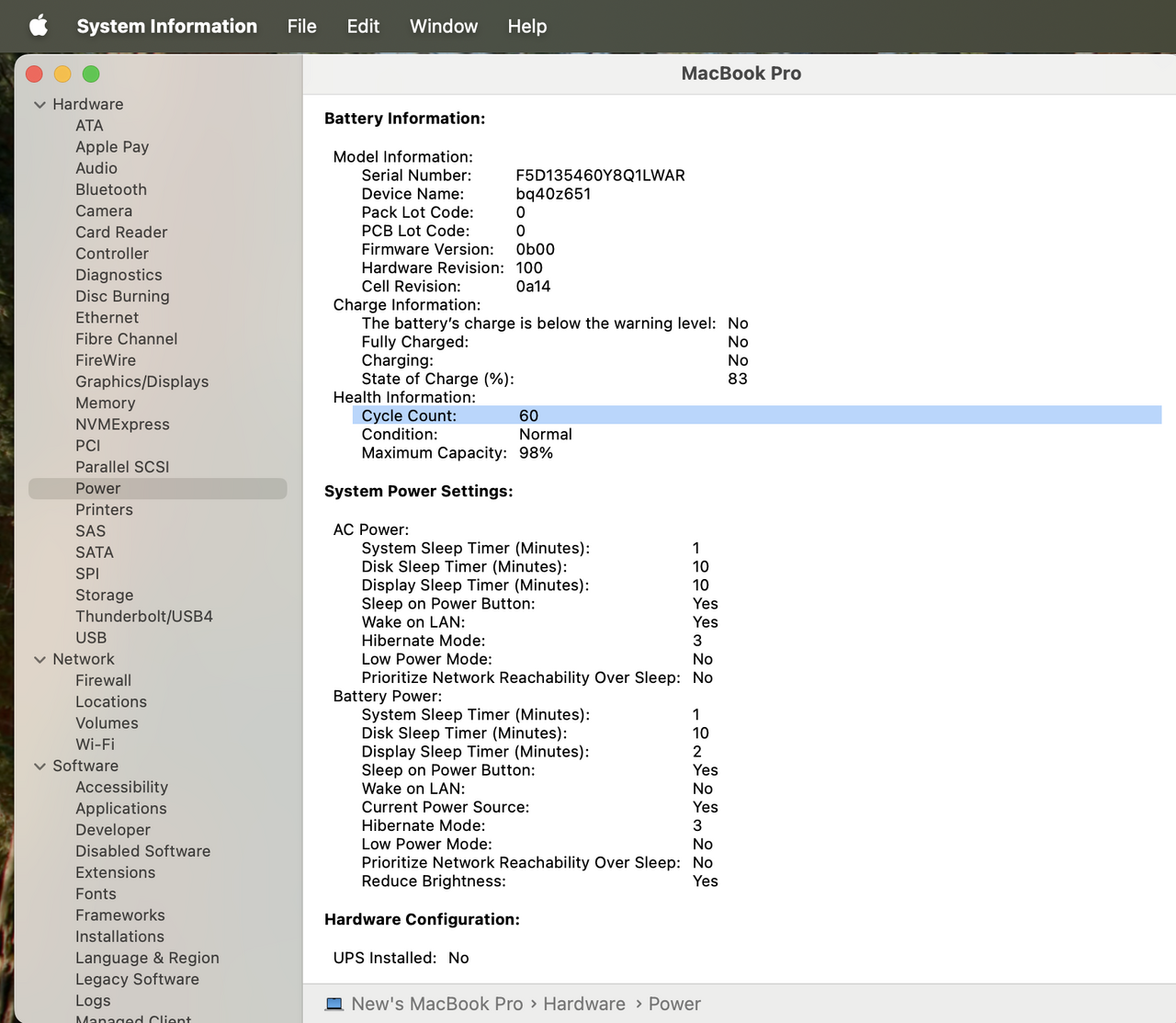Select Card Reader in the sidebar
Screen dimensions: 1176x1023
point(121,233)
